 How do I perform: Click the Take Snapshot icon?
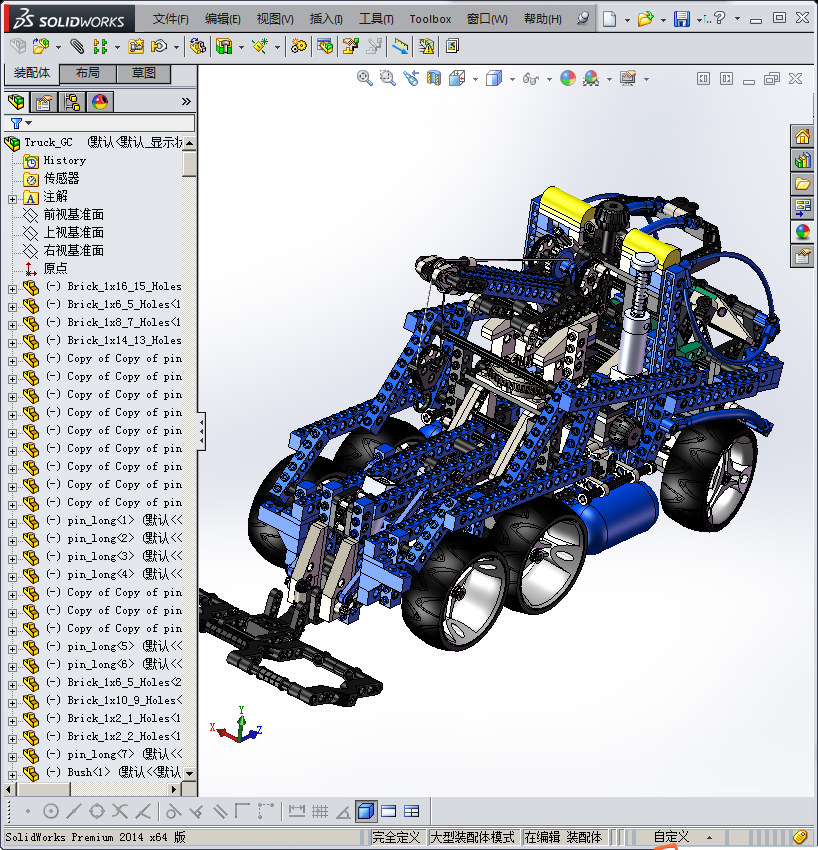click(453, 47)
